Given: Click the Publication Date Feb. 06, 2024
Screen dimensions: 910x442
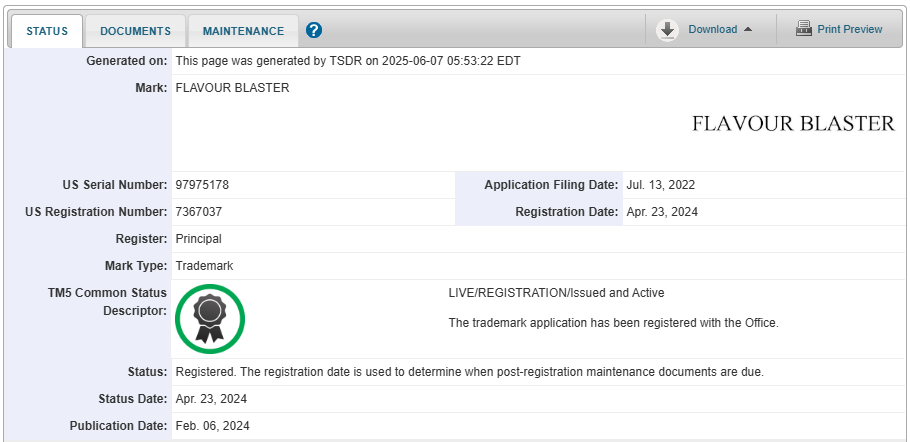Looking at the screenshot, I should (212, 426).
